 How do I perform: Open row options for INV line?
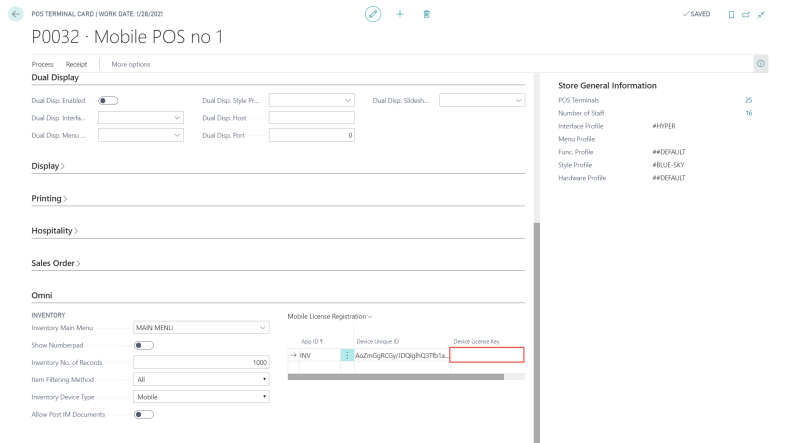[347, 355]
